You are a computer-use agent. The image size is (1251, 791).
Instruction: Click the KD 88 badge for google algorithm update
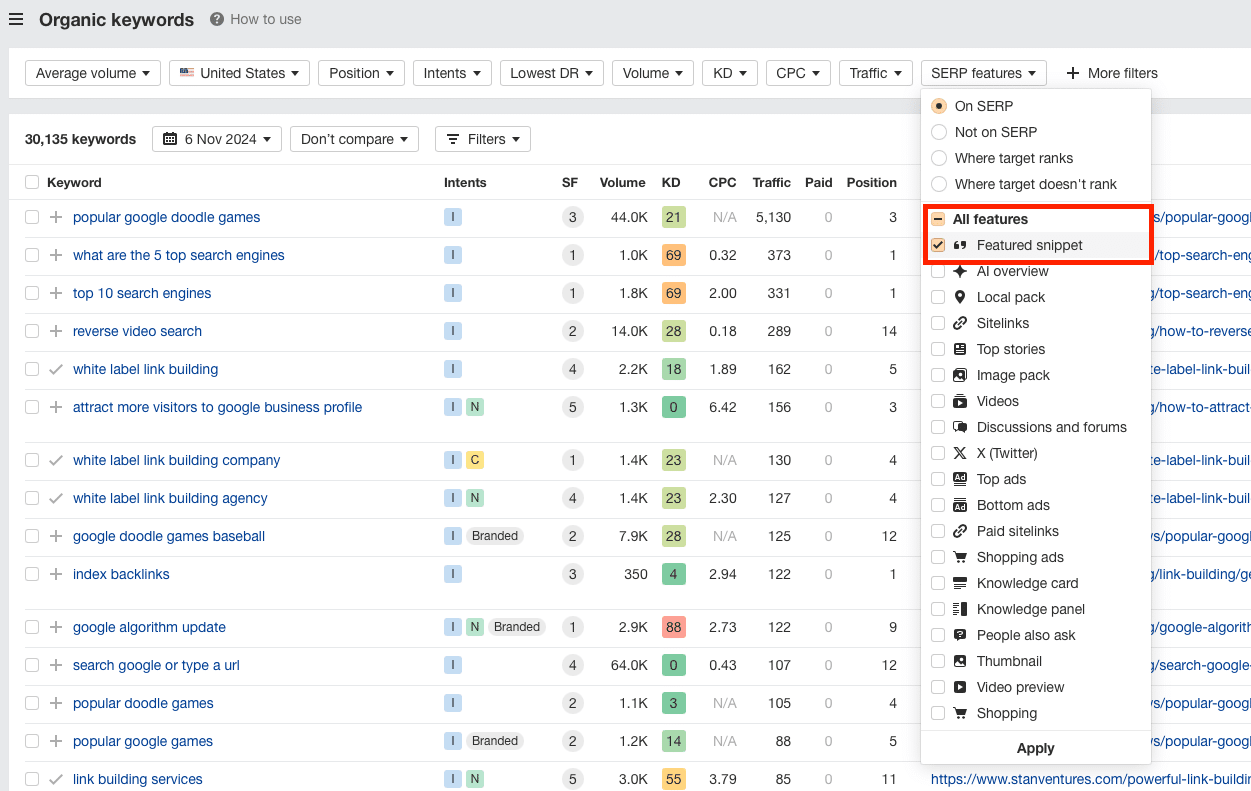[x=673, y=627]
